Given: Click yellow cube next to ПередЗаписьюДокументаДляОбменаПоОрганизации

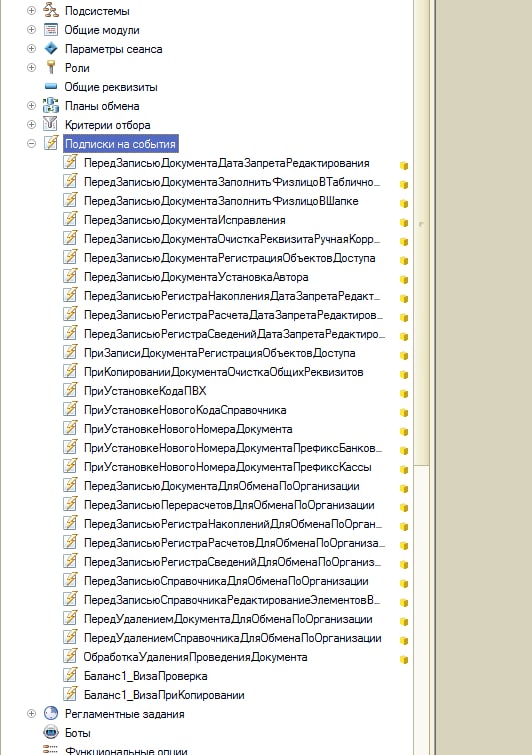Looking at the screenshot, I should (404, 489).
